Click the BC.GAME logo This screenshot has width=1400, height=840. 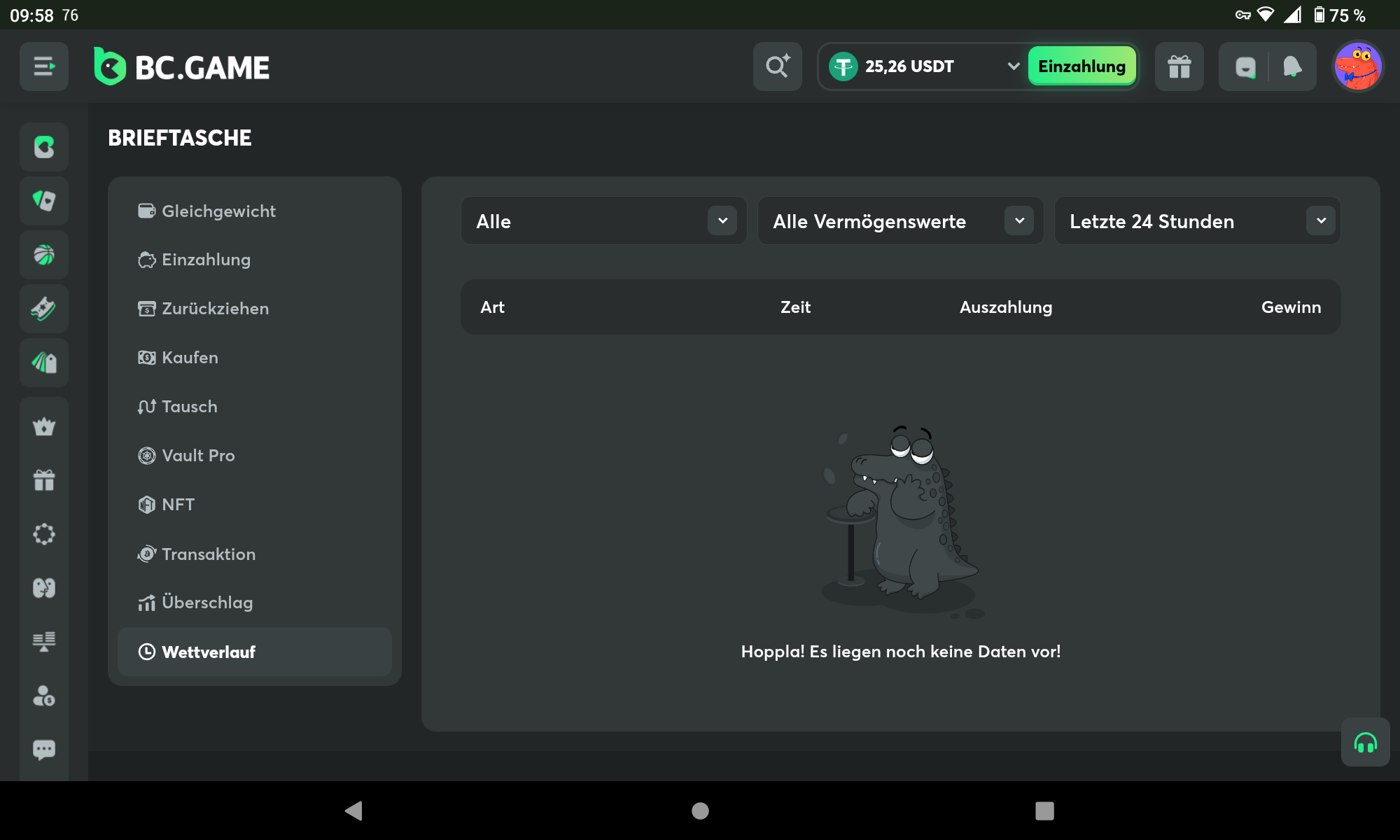coord(181,66)
